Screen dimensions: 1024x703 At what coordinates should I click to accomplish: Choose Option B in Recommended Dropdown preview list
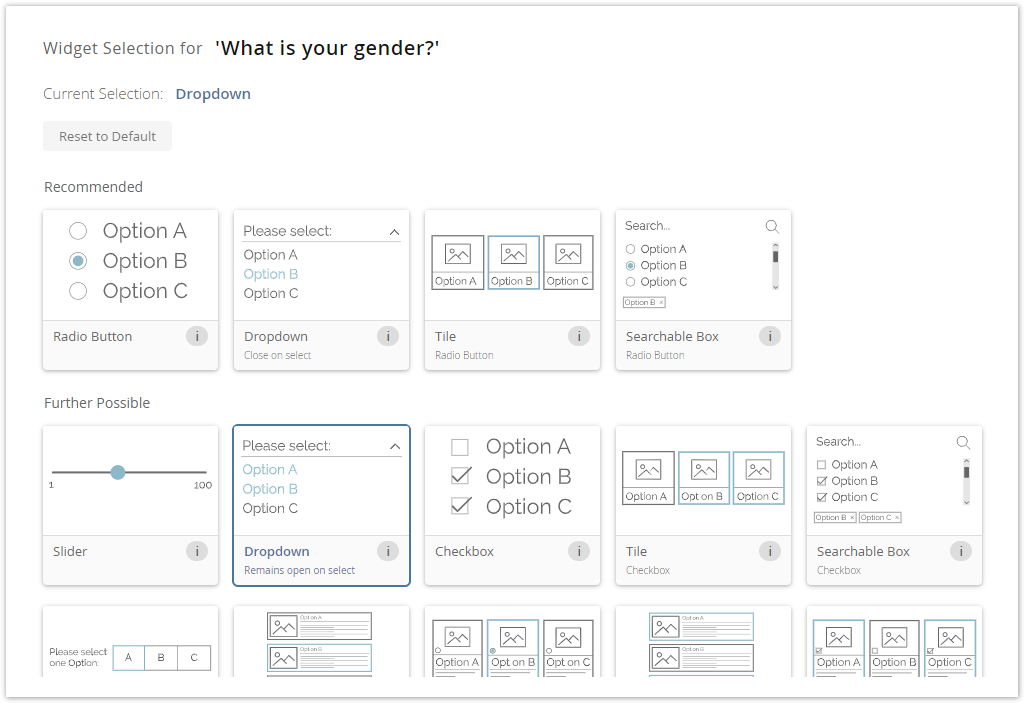coord(270,274)
